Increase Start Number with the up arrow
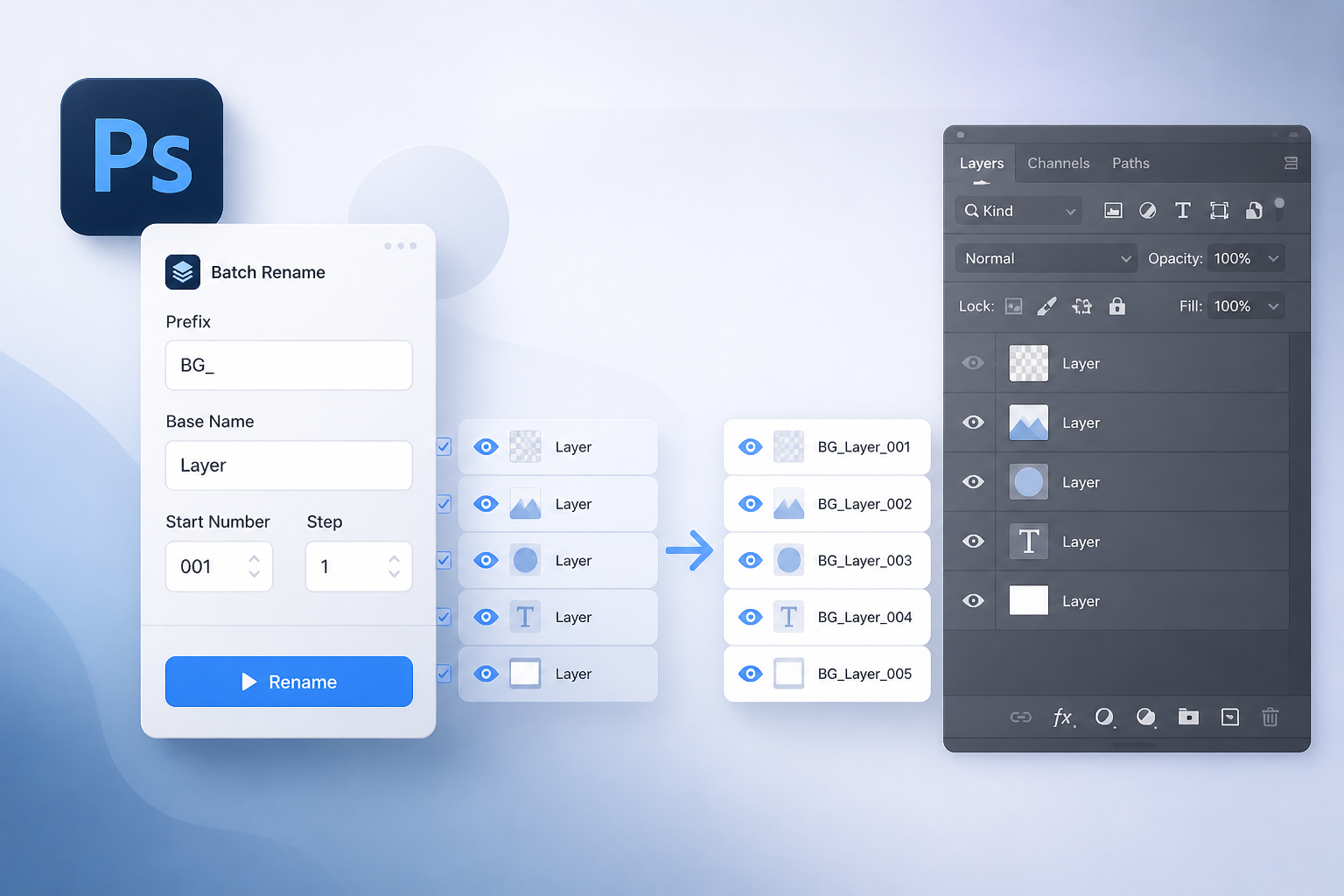Viewport: 1344px width, 896px height. 254,558
